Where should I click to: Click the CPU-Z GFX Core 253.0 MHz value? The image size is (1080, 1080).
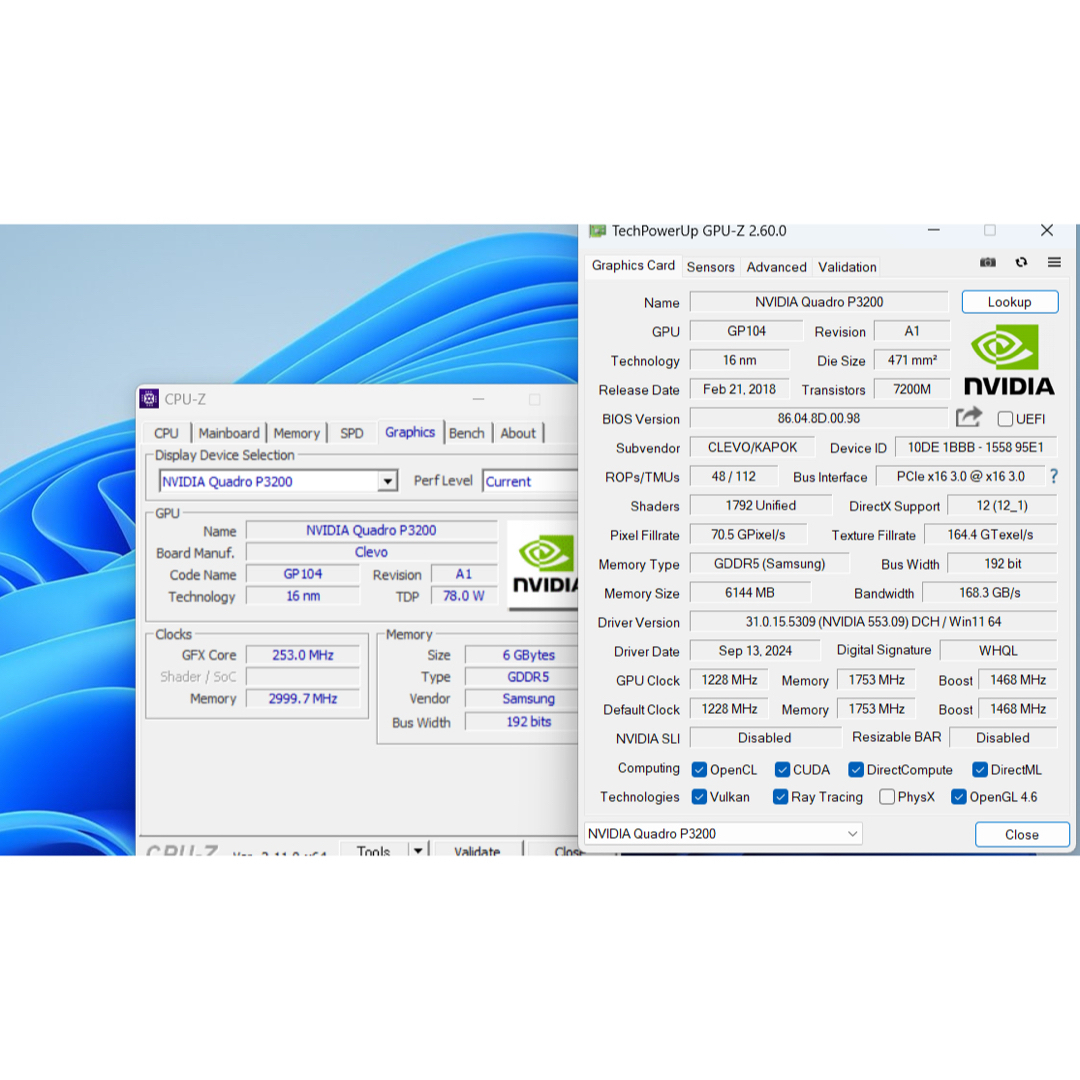point(302,654)
